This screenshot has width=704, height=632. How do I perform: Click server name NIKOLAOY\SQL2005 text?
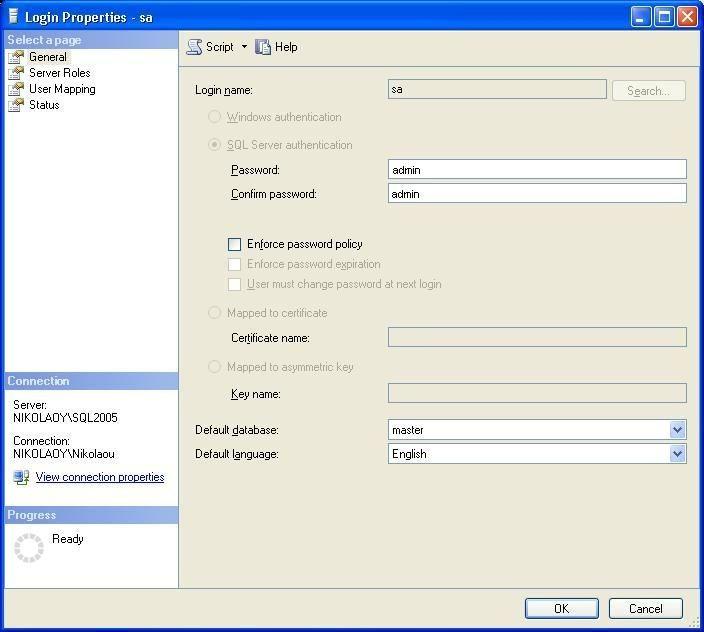pyautogui.click(x=65, y=418)
